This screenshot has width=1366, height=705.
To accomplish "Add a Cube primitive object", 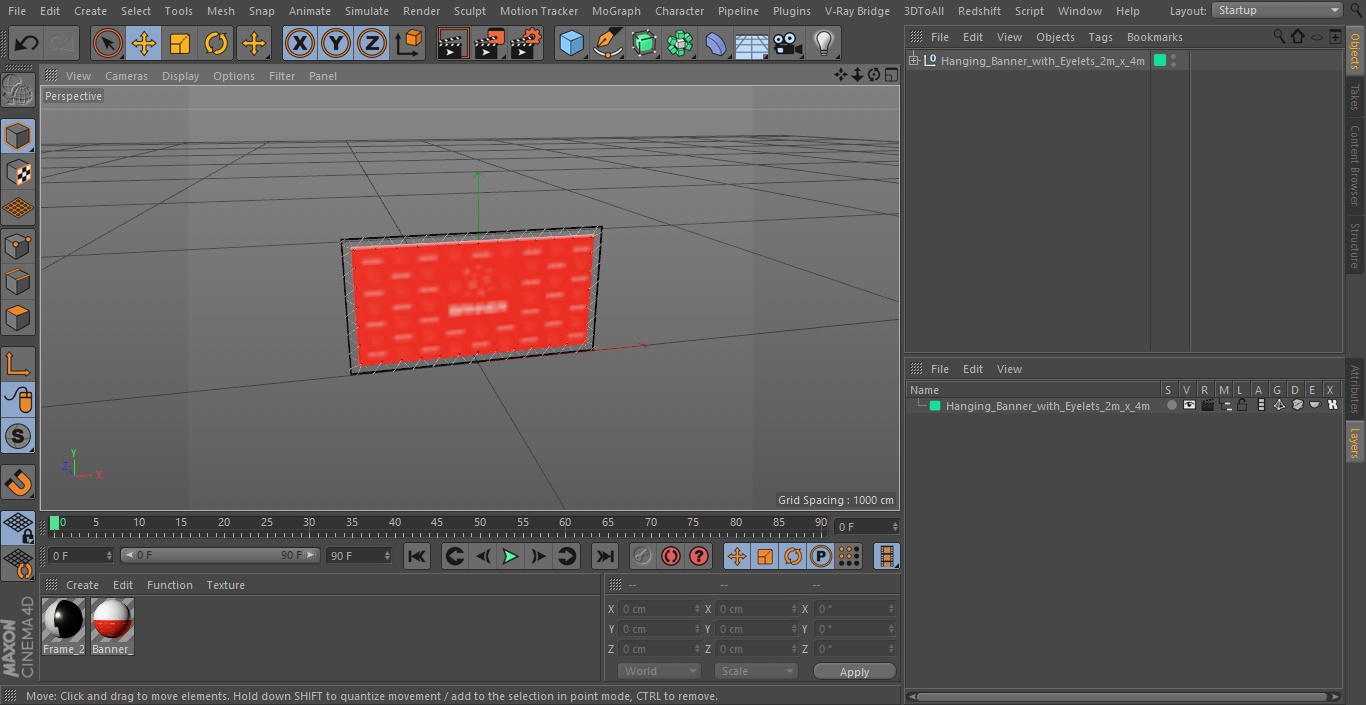I will [x=571, y=44].
